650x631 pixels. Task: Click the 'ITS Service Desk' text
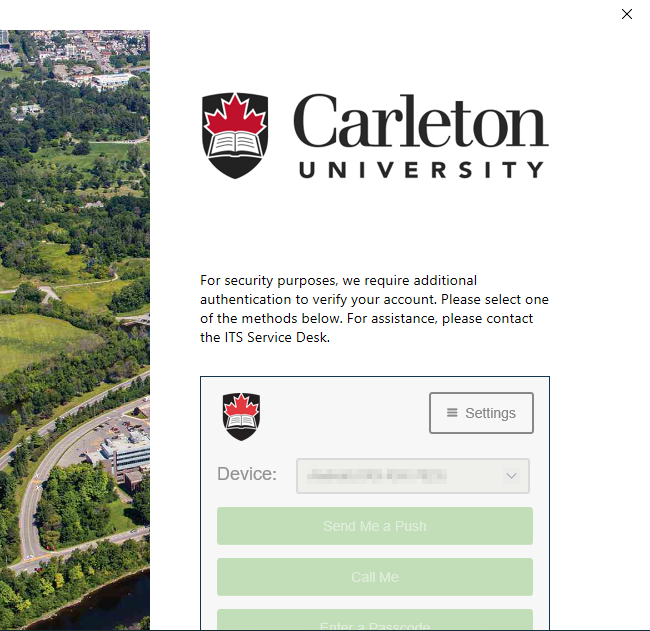pyautogui.click(x=276, y=337)
